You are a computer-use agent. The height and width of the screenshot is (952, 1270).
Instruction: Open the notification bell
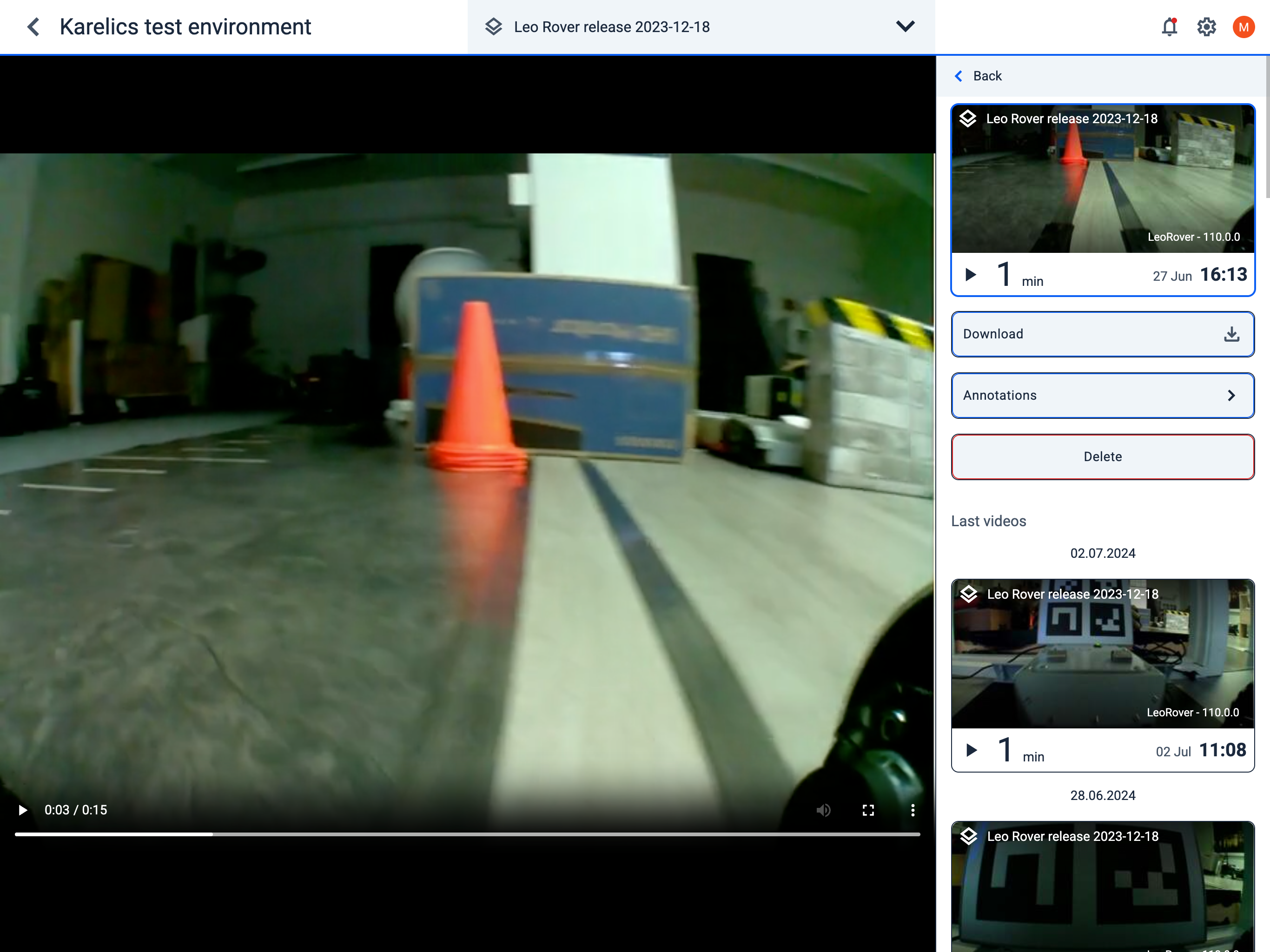coord(1170,26)
